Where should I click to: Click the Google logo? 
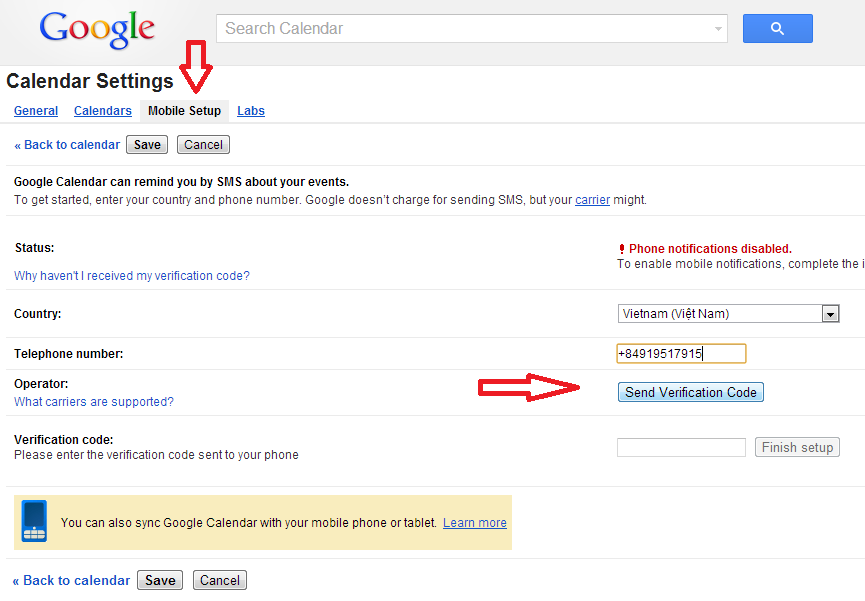[97, 30]
